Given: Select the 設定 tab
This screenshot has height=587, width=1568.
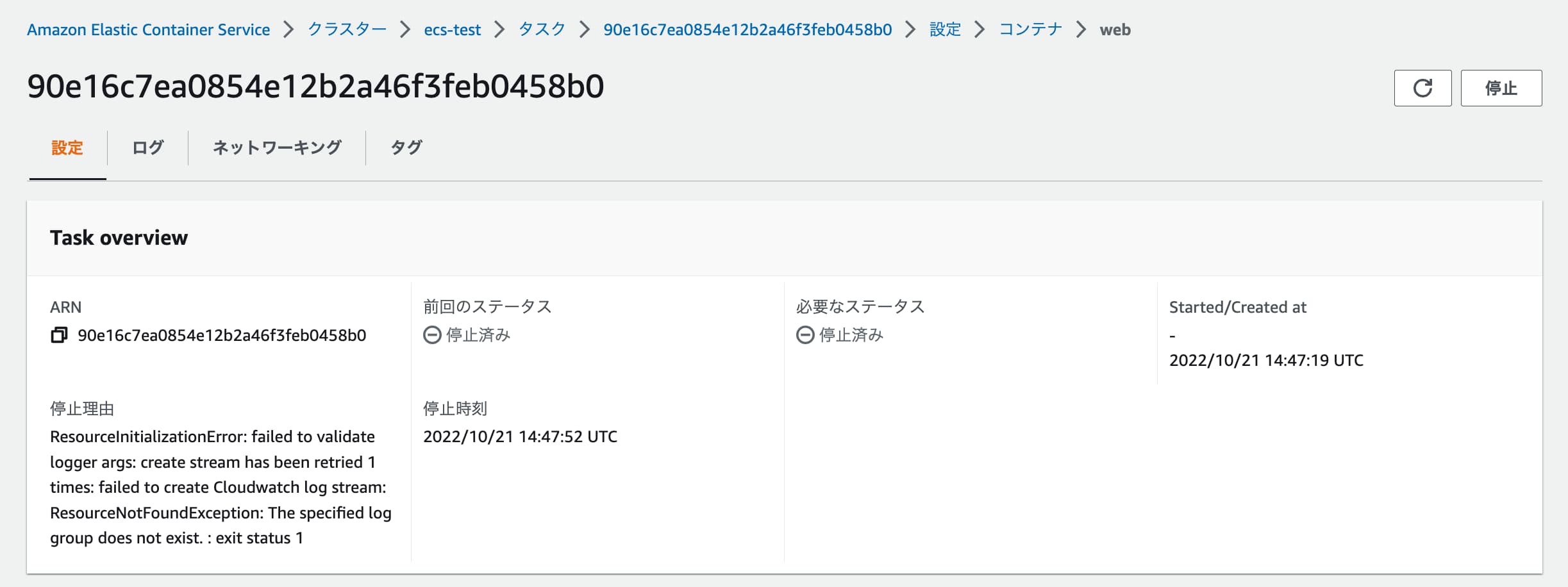Looking at the screenshot, I should [x=67, y=147].
